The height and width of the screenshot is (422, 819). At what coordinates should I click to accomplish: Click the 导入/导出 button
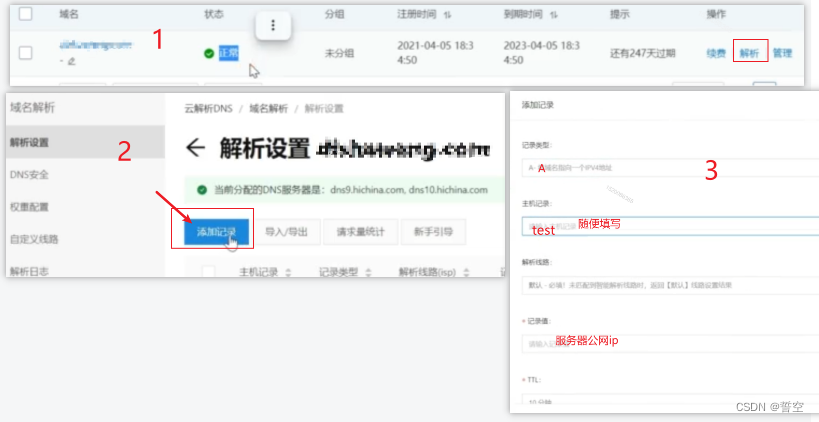(x=286, y=231)
